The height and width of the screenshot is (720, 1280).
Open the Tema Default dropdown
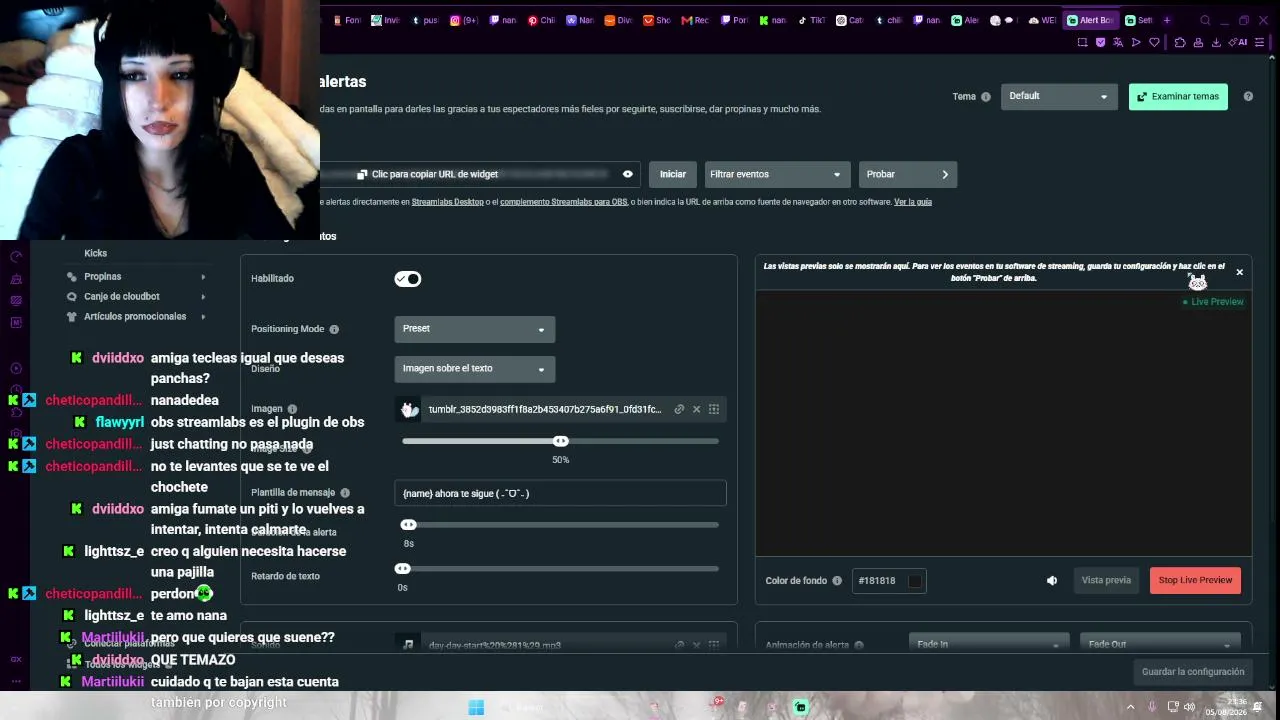coord(1058,96)
